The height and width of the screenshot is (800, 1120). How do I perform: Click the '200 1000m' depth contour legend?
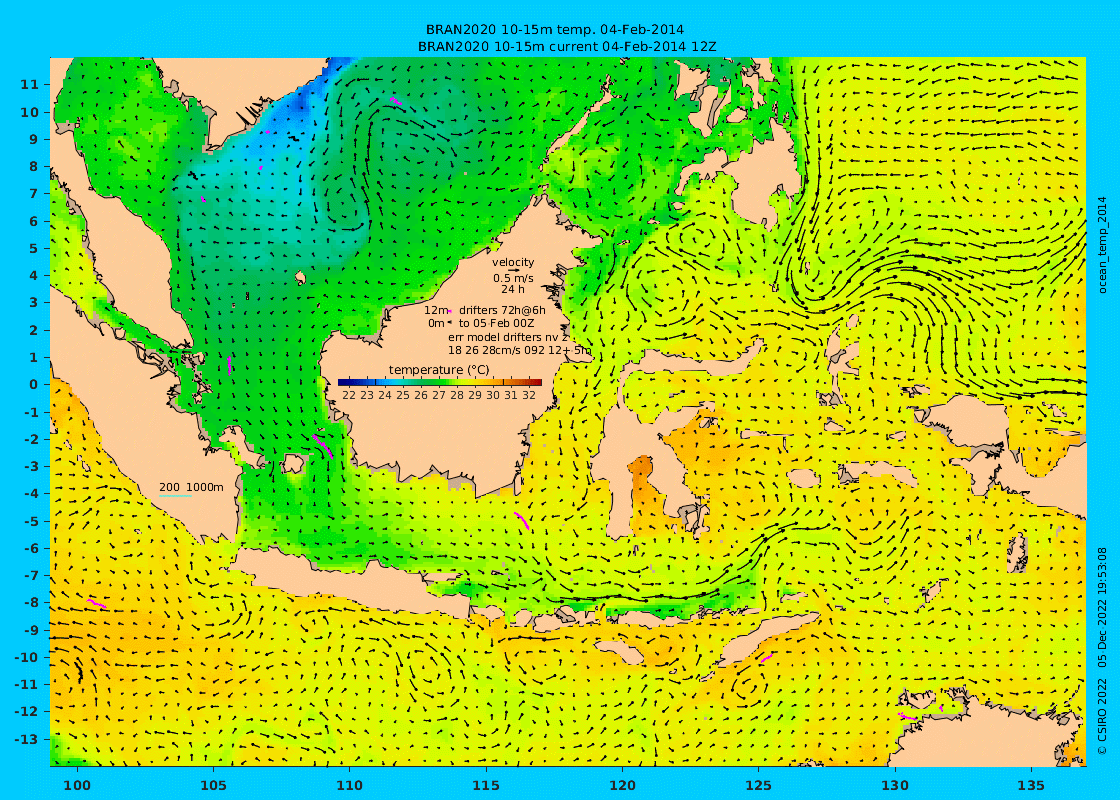191,487
